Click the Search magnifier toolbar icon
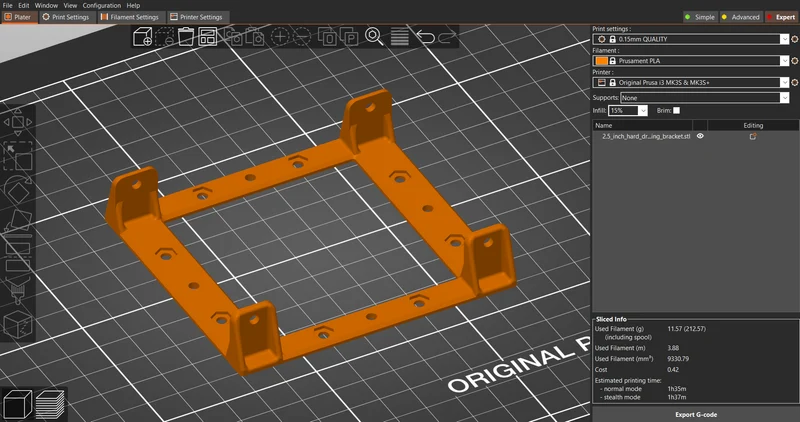 coord(374,37)
